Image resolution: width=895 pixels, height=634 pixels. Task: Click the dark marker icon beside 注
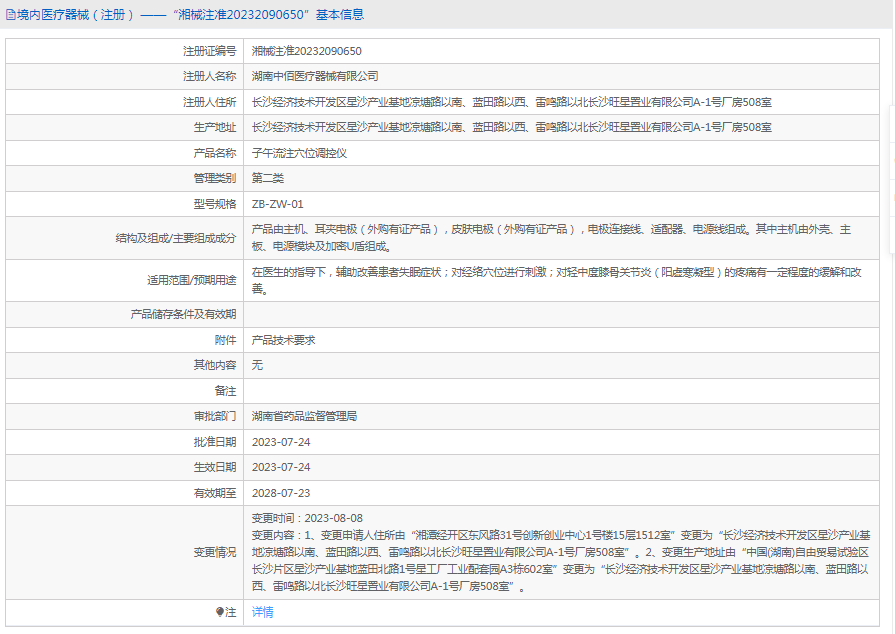[x=220, y=612]
